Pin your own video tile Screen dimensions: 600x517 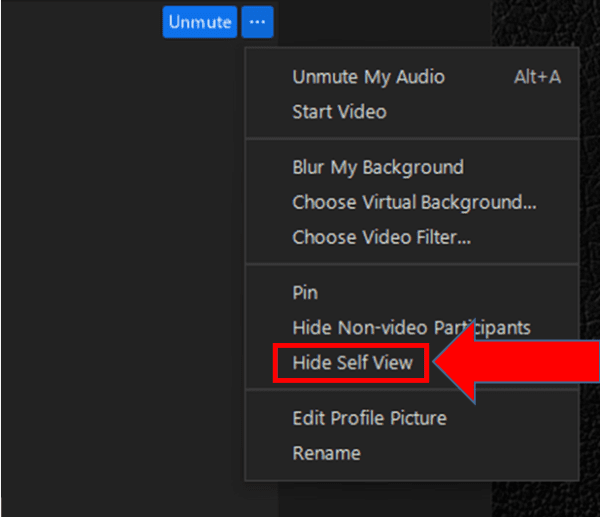(412, 293)
